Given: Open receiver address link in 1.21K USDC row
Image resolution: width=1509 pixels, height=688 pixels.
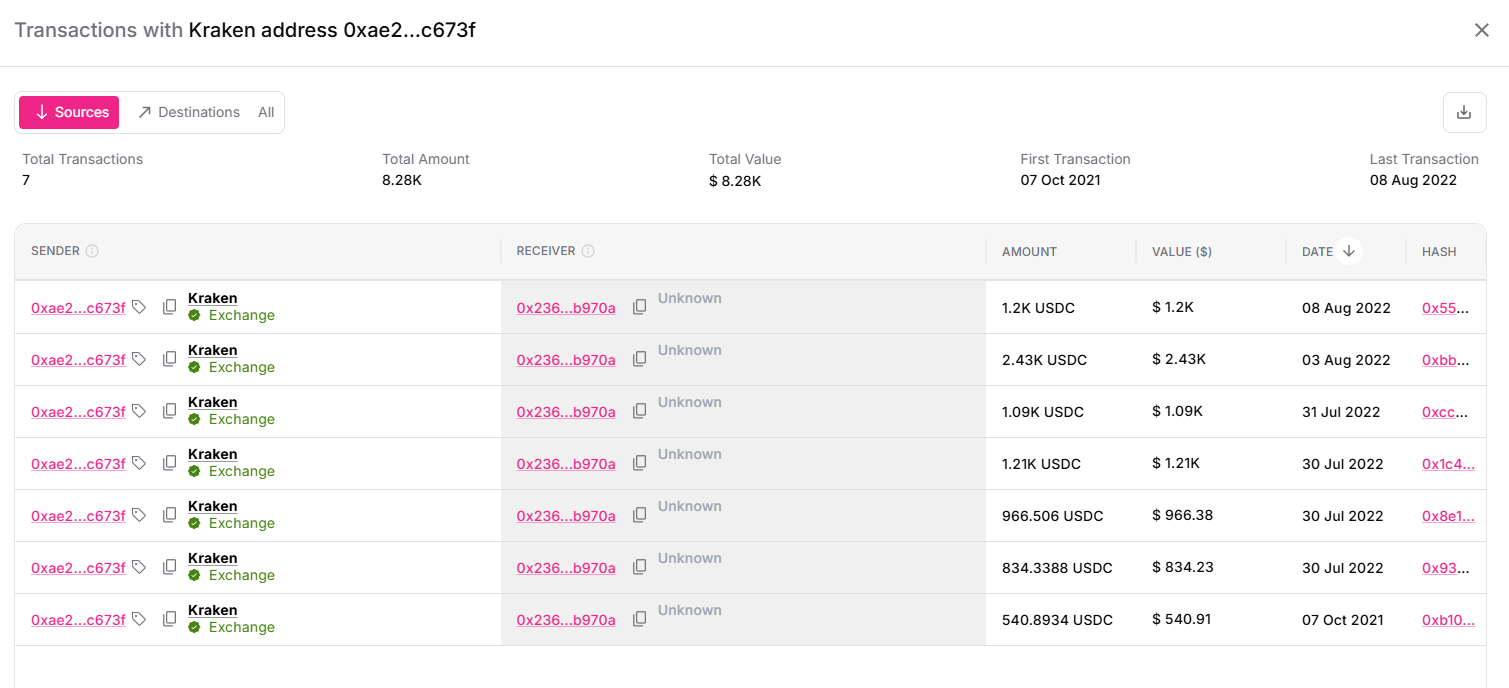Looking at the screenshot, I should 566,464.
